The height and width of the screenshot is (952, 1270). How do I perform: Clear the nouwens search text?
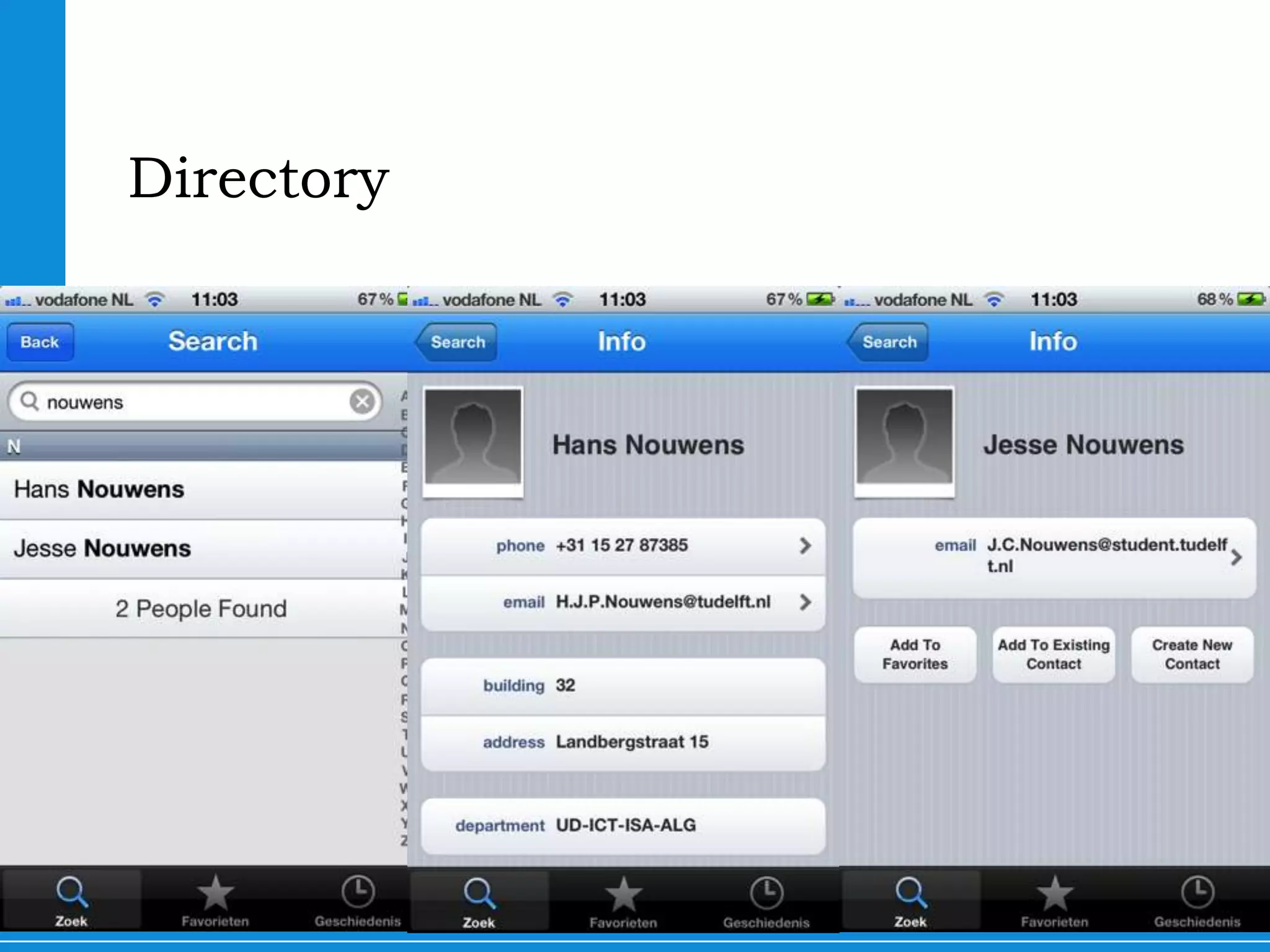(362, 402)
